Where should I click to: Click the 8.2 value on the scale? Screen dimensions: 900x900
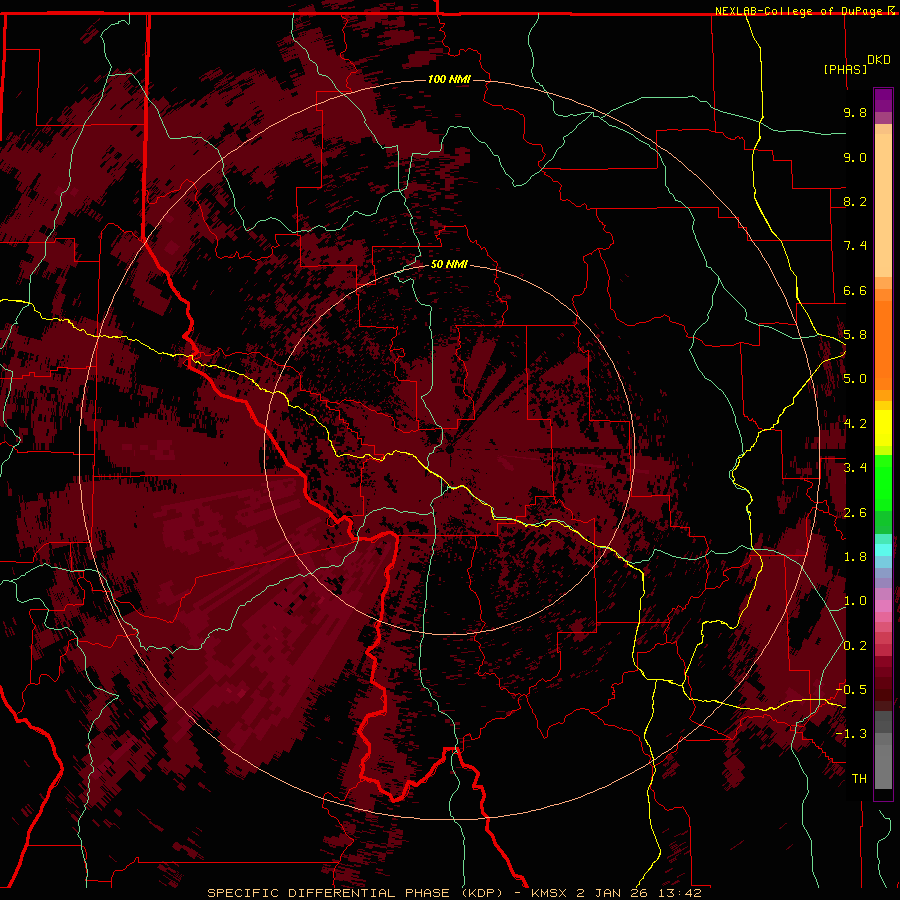(x=855, y=201)
